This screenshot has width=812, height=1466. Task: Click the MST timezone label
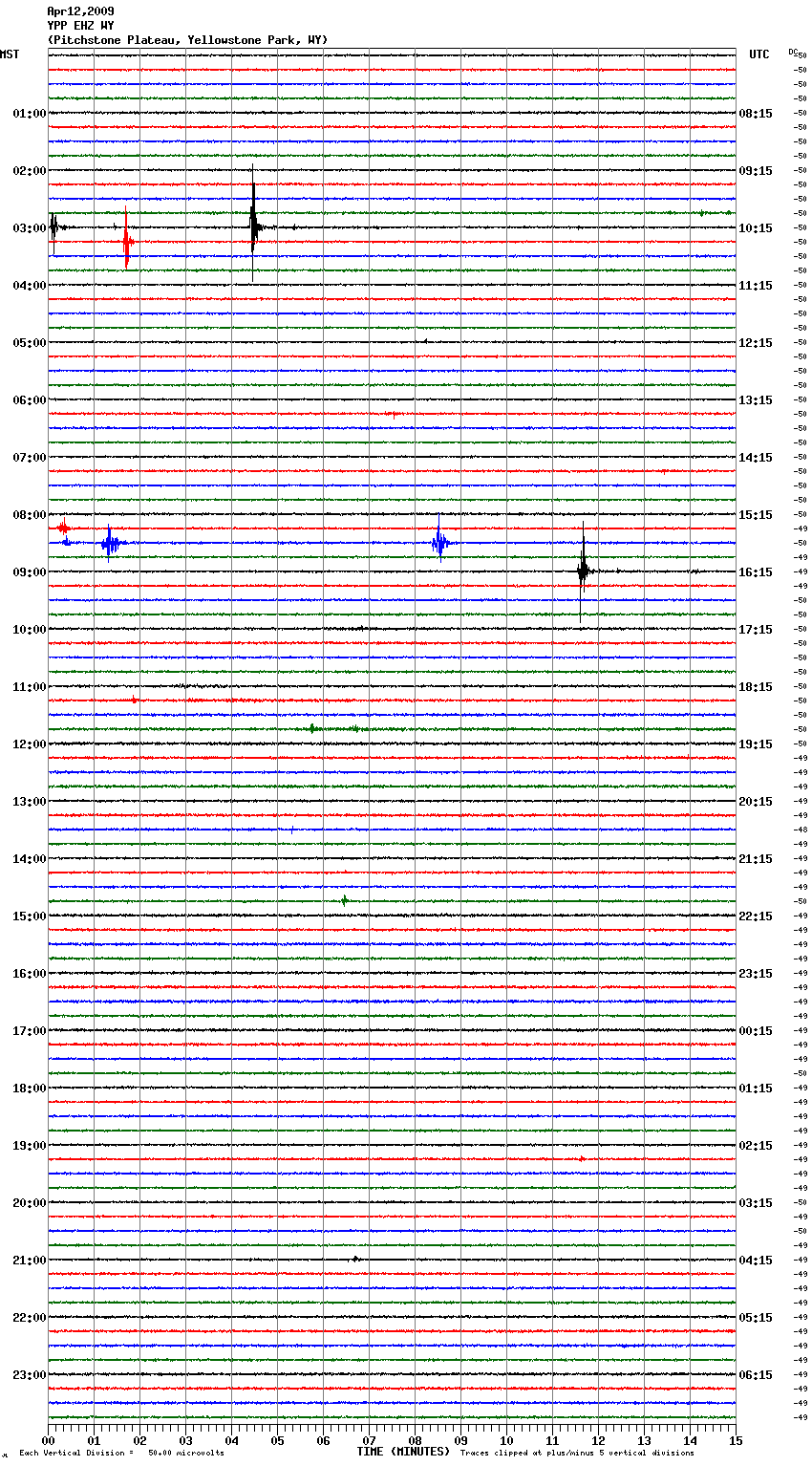click(x=10, y=54)
